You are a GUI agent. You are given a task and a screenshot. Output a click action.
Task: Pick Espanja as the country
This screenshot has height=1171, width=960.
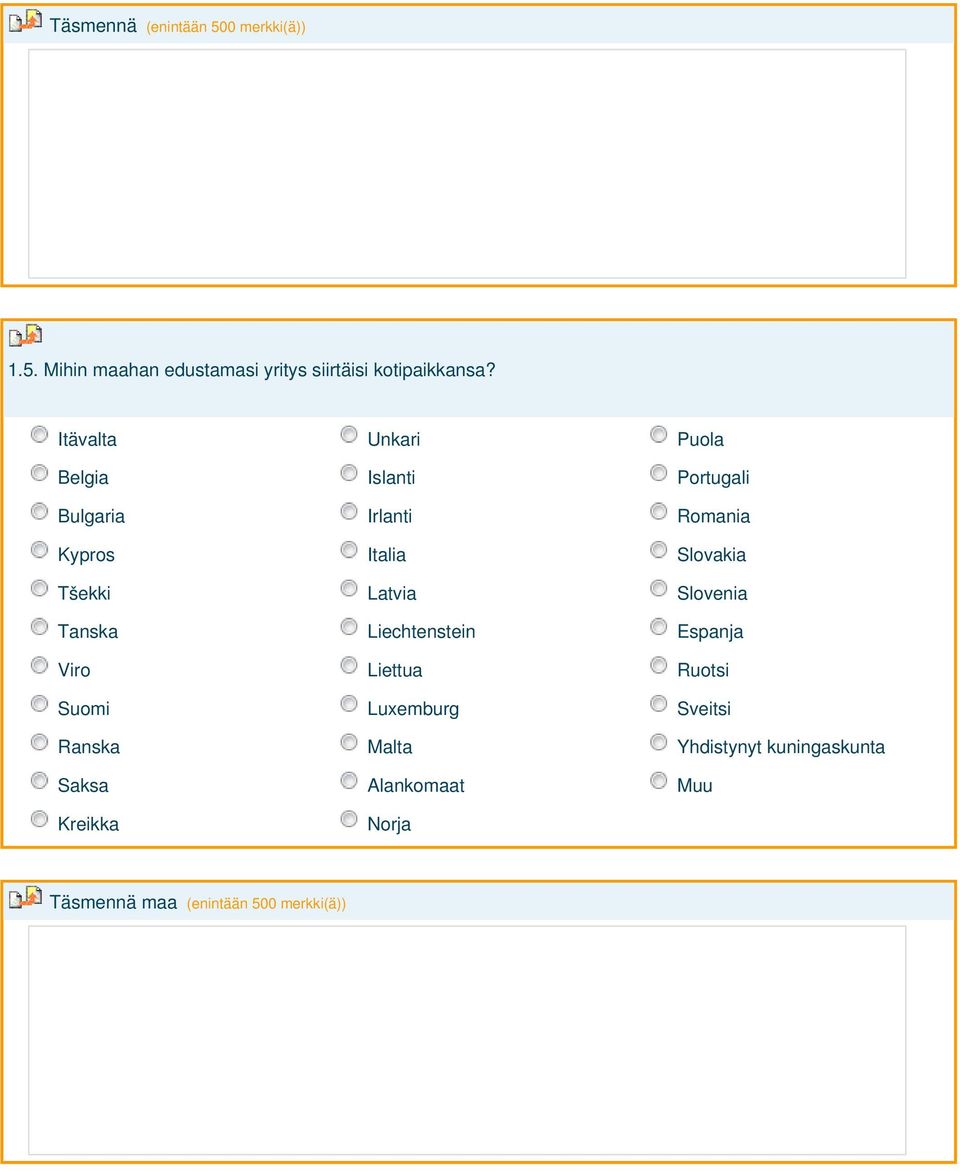pos(658,627)
